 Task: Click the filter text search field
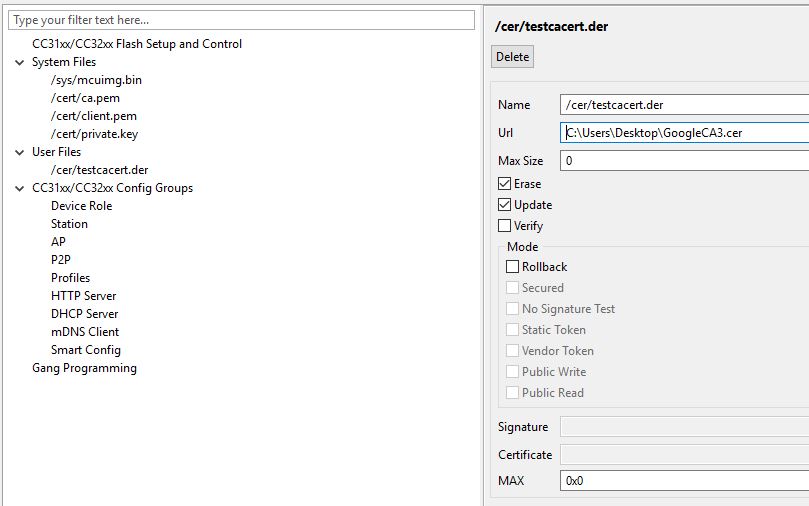(241, 20)
